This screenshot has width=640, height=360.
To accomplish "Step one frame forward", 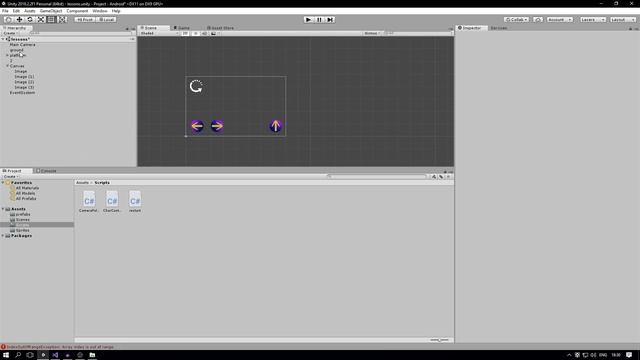I will (330, 20).
